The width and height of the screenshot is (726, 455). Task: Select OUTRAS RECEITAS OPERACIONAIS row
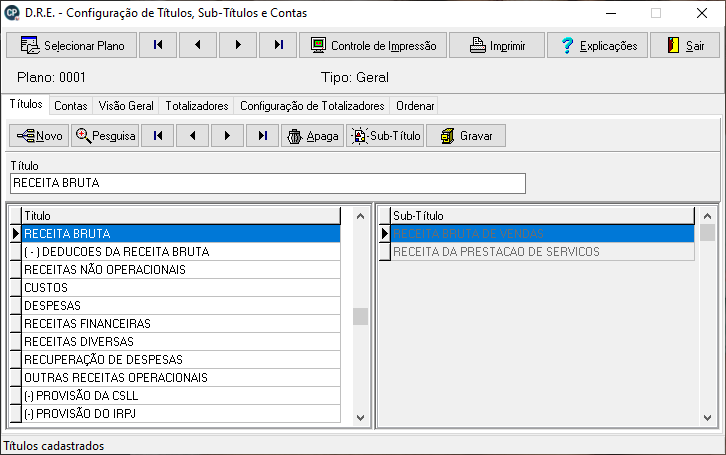(181, 378)
